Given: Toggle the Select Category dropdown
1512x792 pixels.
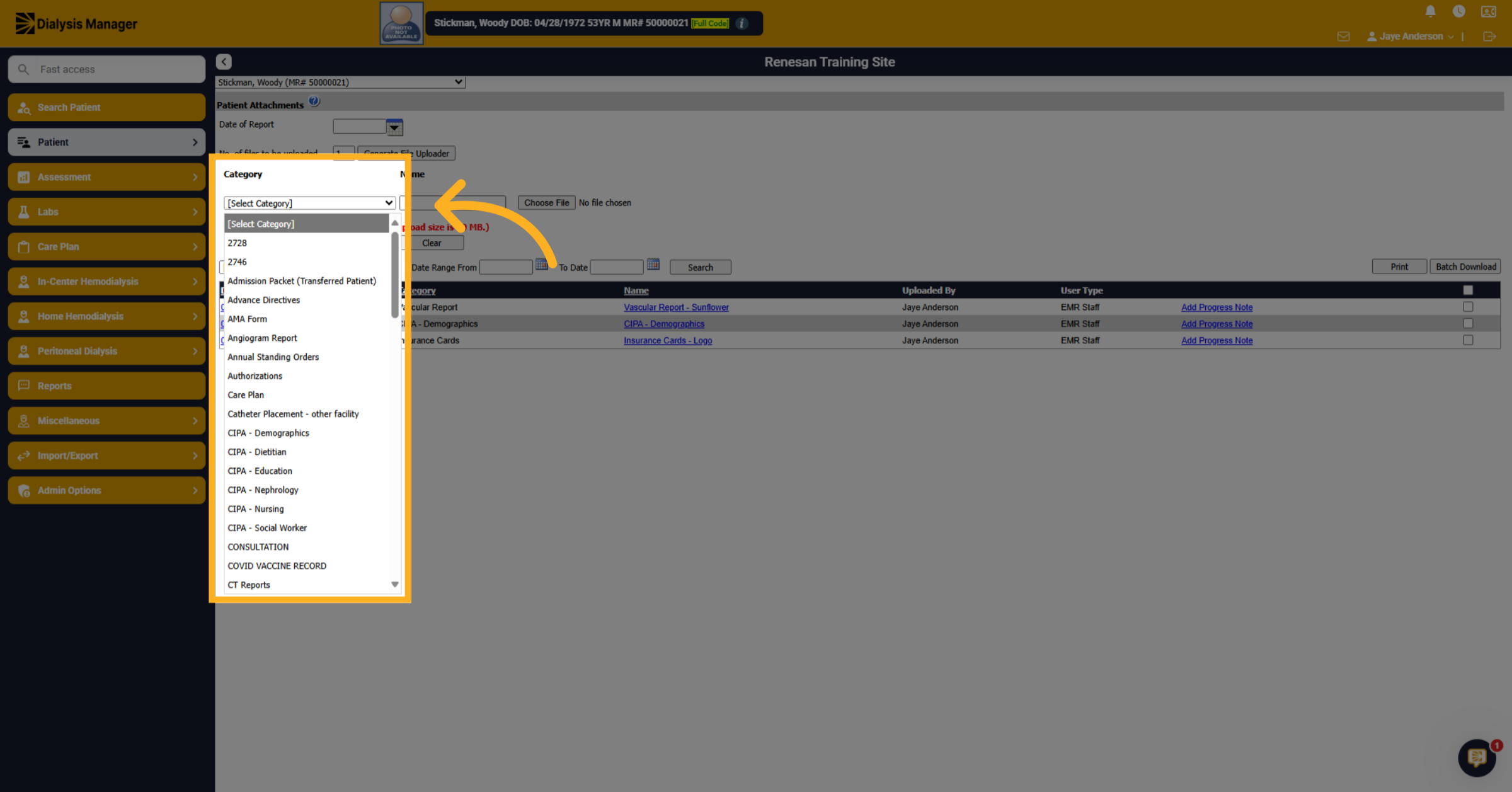Looking at the screenshot, I should point(309,203).
